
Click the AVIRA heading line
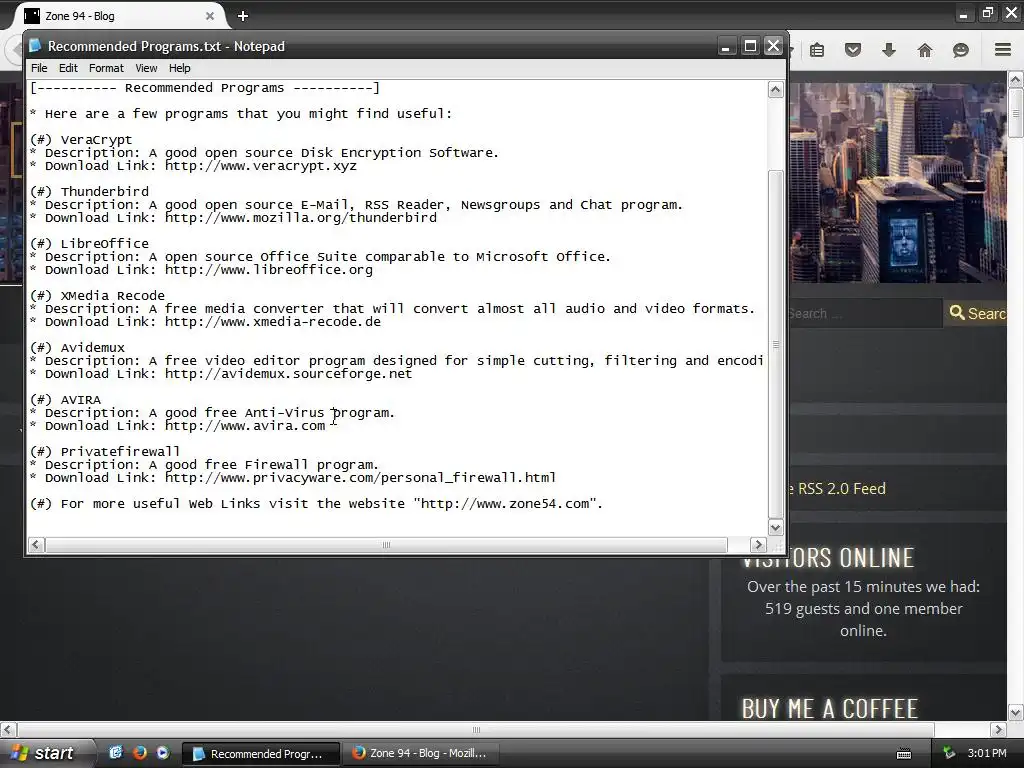pyautogui.click(x=65, y=399)
